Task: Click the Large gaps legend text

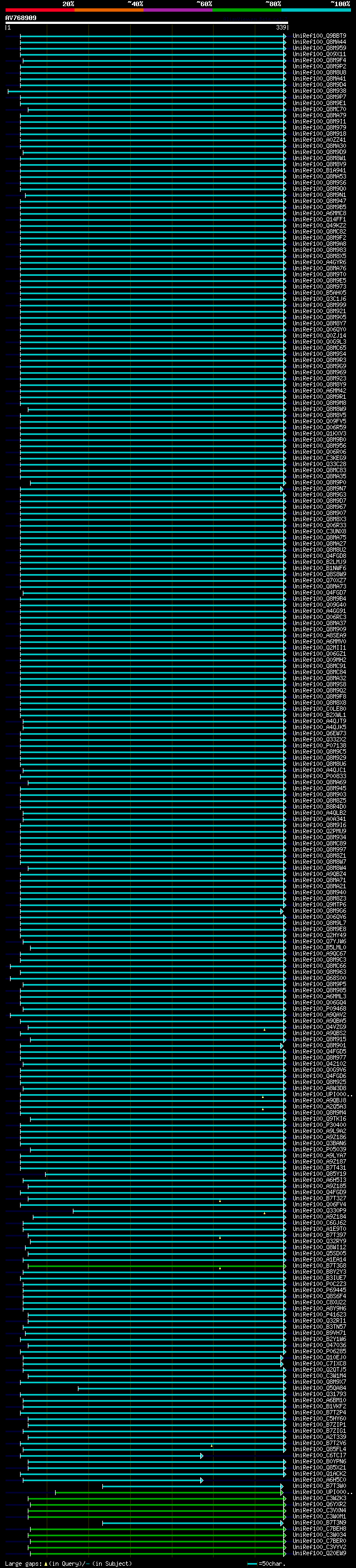Action: 68,1564
